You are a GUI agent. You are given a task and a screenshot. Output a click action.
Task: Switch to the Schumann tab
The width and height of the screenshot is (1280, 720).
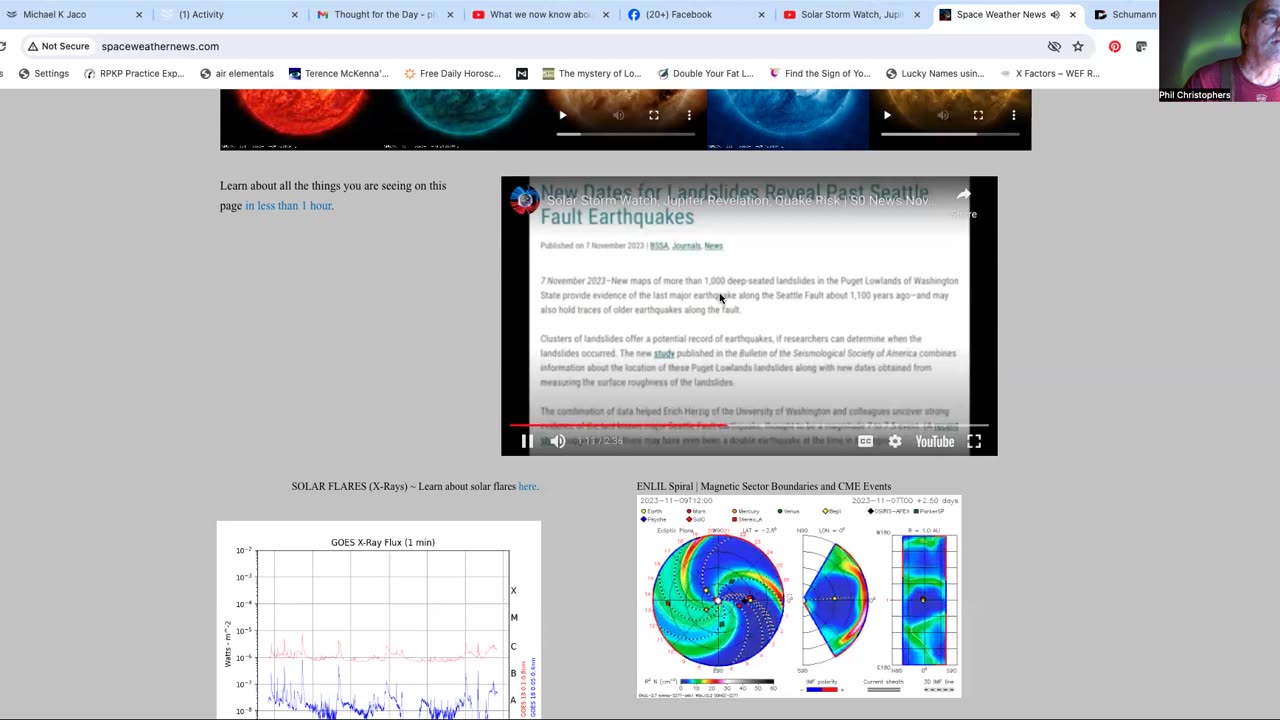pos(1125,15)
